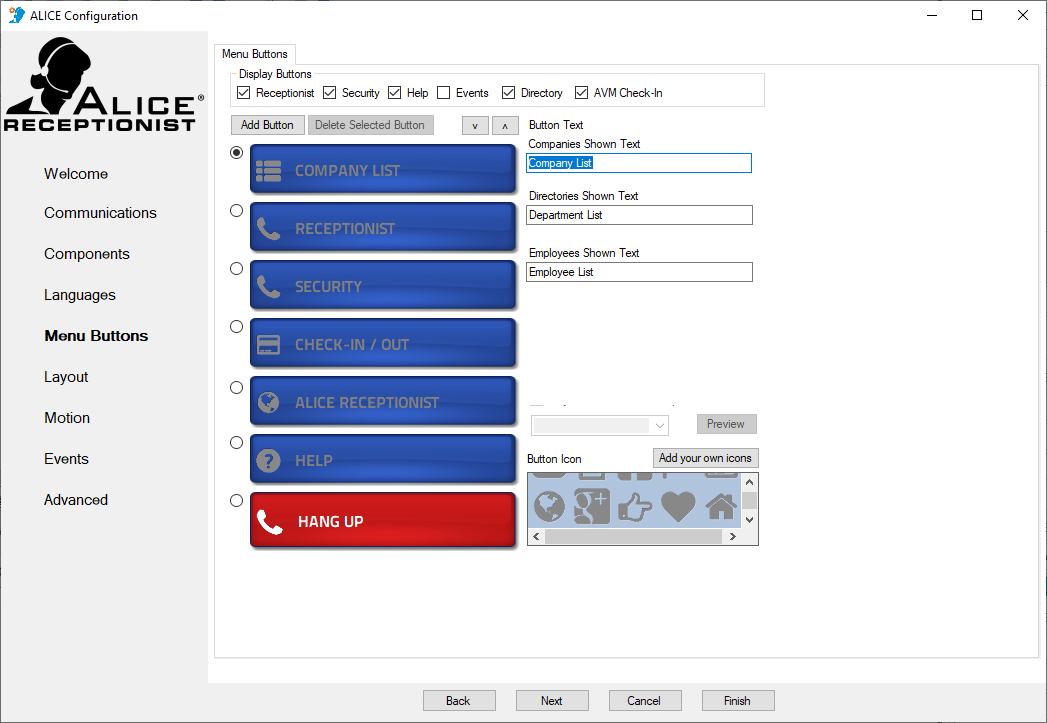The width and height of the screenshot is (1047, 723).
Task: Open Components in the sidebar
Action: click(87, 254)
